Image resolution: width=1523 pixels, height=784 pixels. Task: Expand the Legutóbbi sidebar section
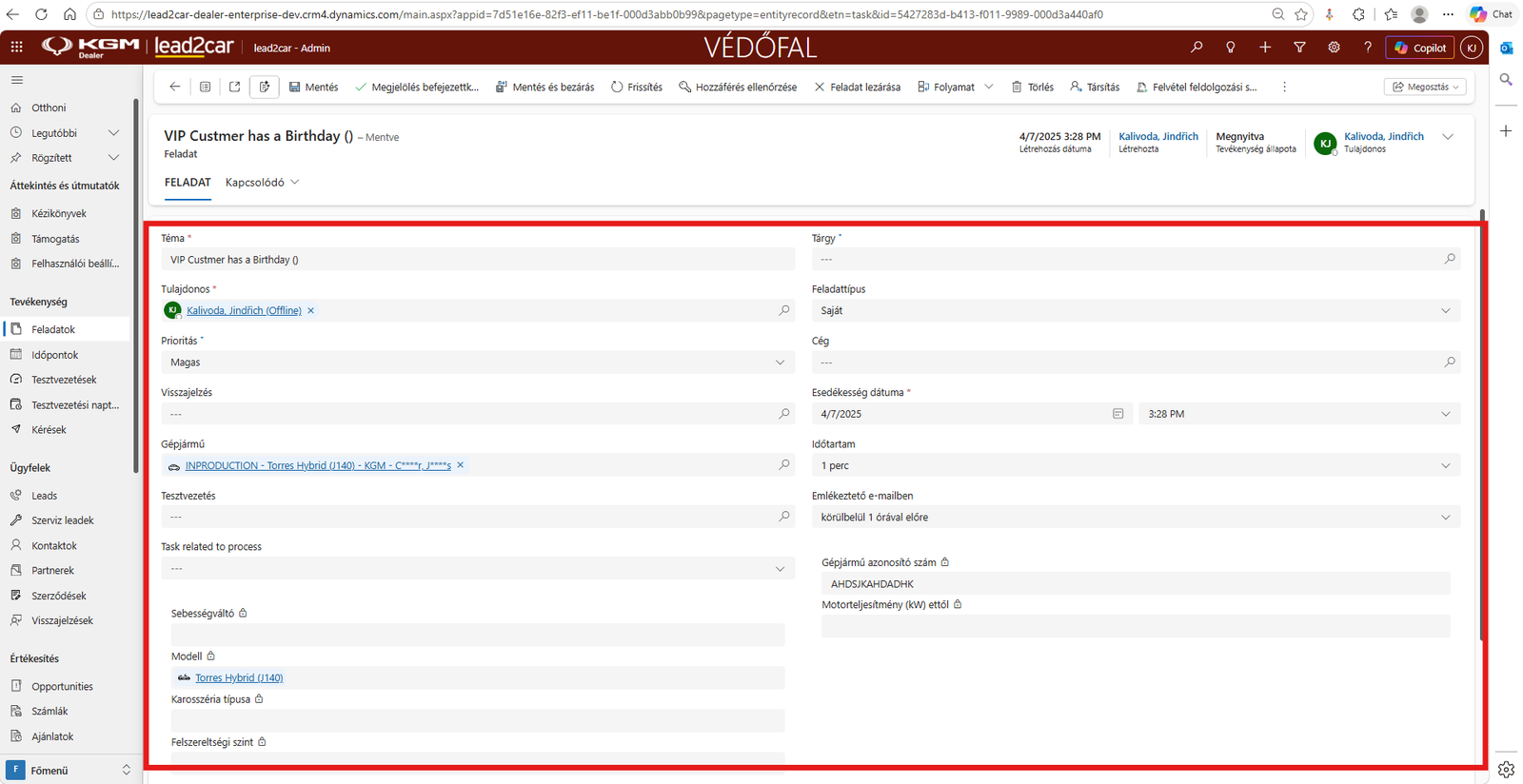(x=114, y=133)
